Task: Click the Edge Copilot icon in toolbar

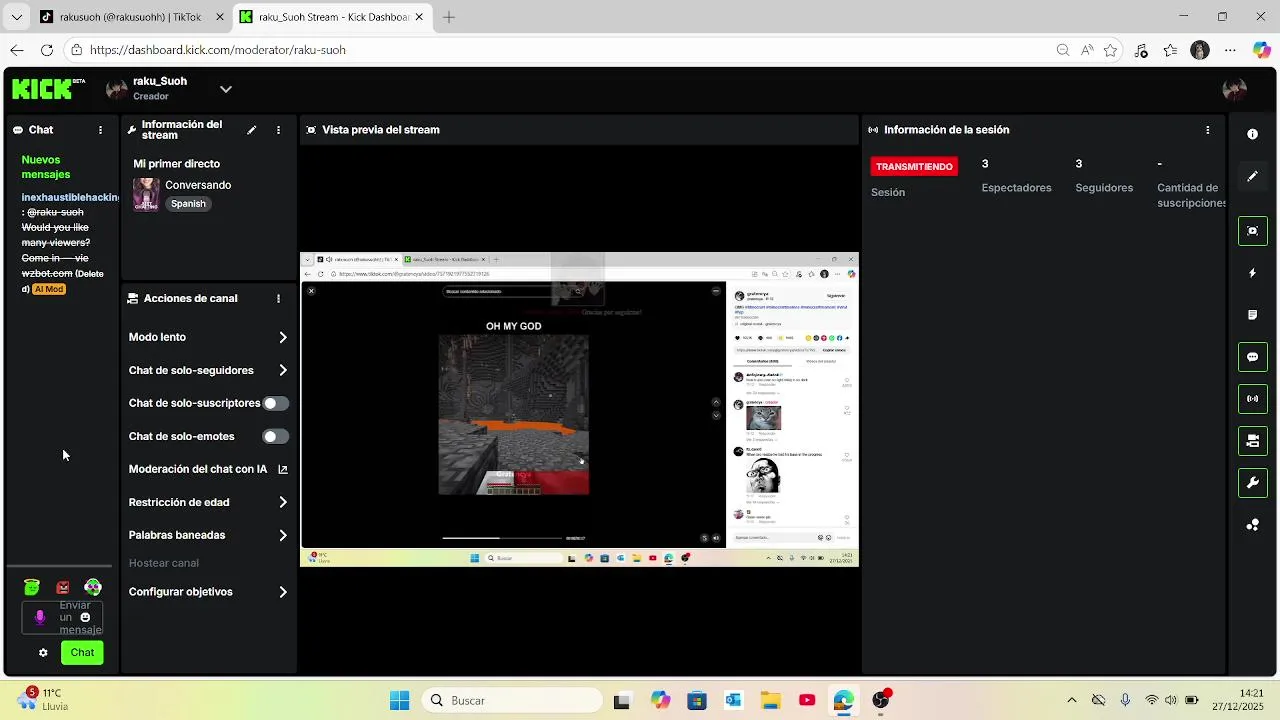Action: click(x=1262, y=50)
